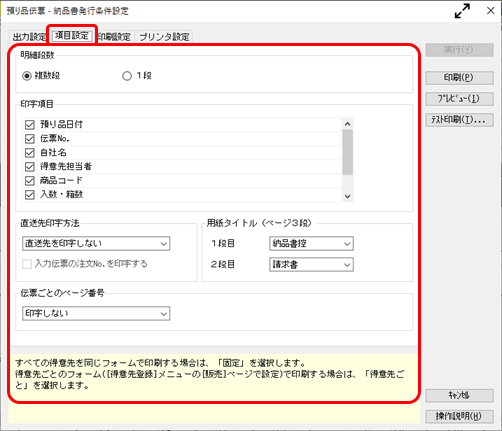Image resolution: width=502 pixels, height=431 pixels.
Task: Open the 直送先印字方法 dropdown
Action: click(x=96, y=244)
